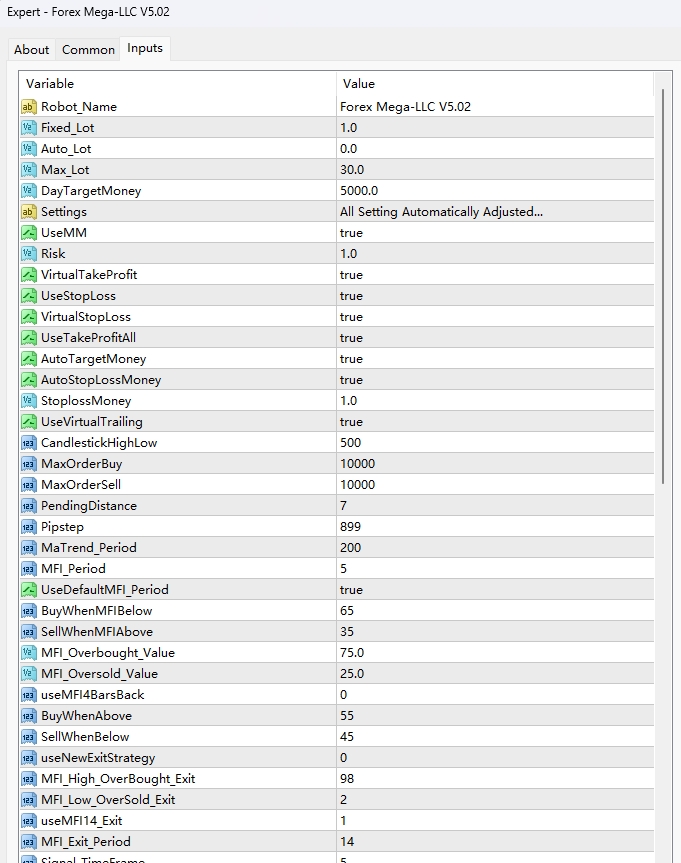Click the boolean icon beside UseMM
Image resolution: width=681 pixels, height=863 pixels.
point(29,233)
